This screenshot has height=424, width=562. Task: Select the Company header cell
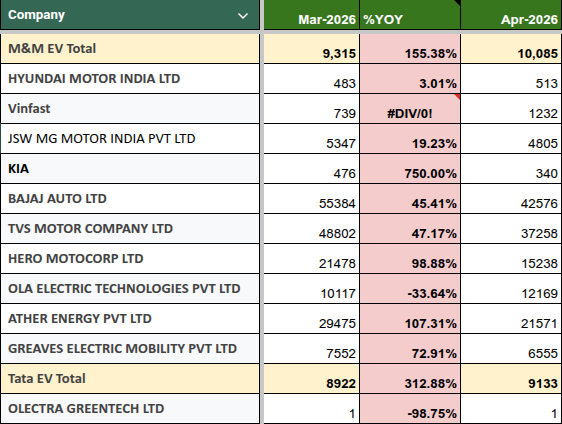130,15
